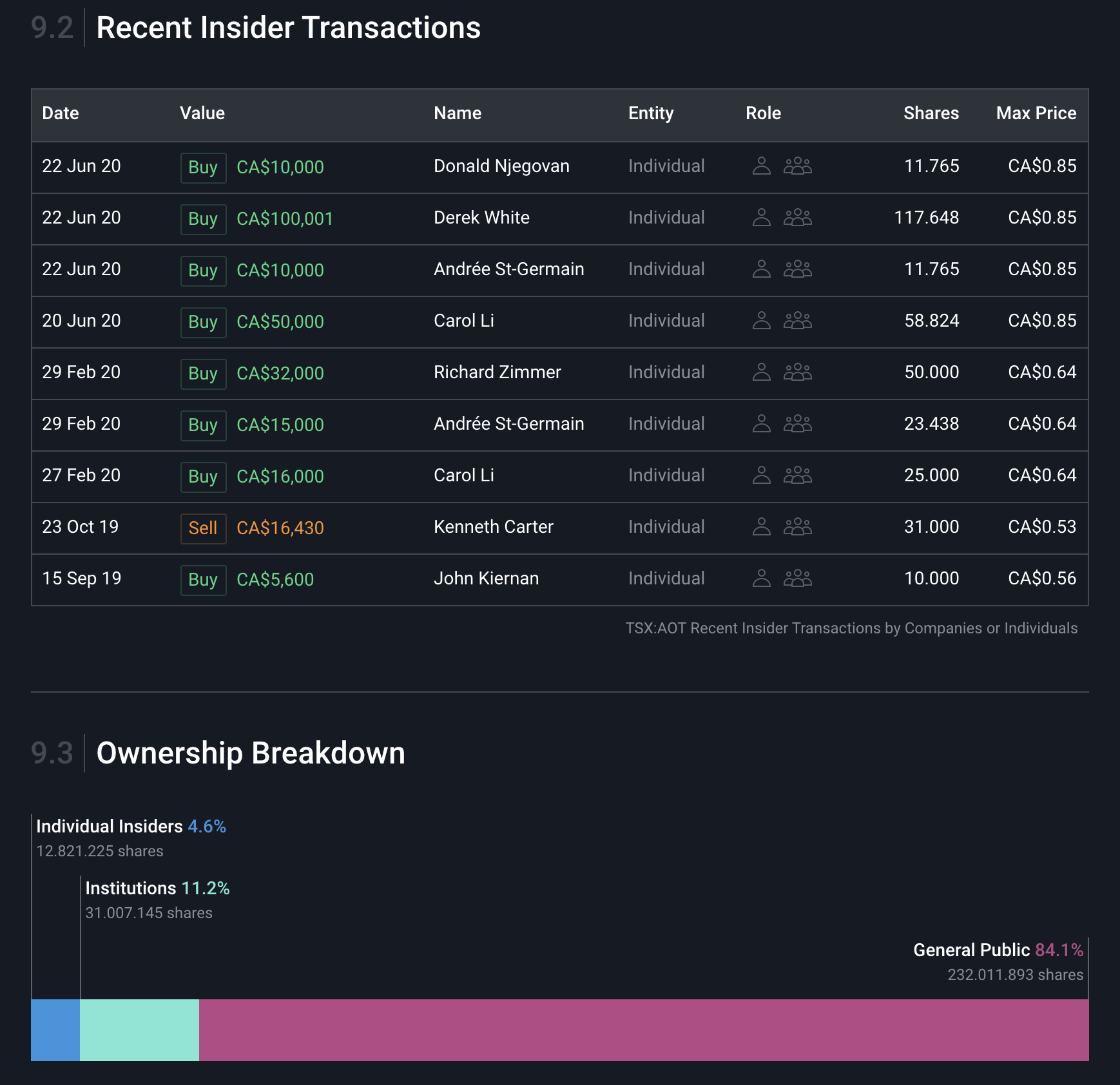
Task: Click the group role icon for Richard Zimmer
Action: (x=798, y=372)
